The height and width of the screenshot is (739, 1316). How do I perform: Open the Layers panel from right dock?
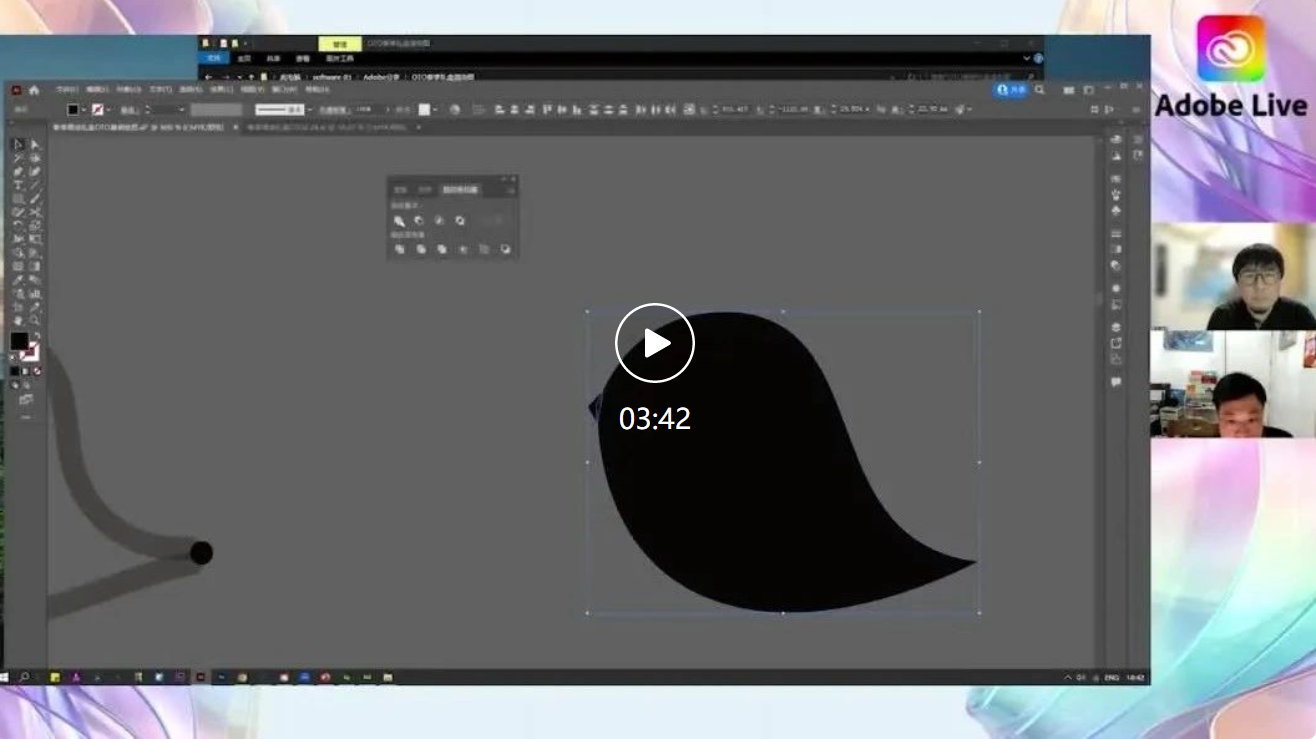1116,327
